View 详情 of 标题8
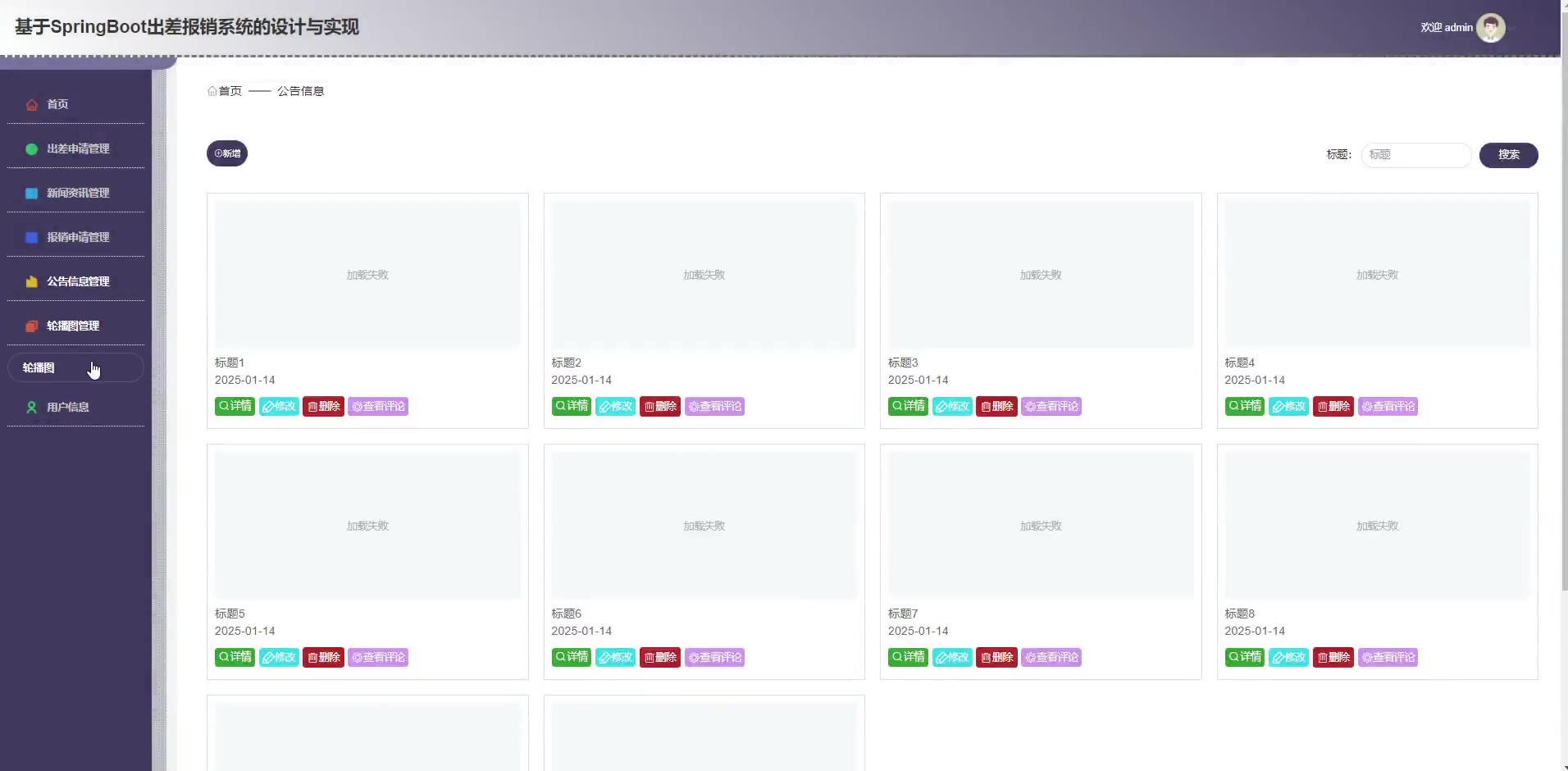Viewport: 1568px width, 771px height. 1245,657
